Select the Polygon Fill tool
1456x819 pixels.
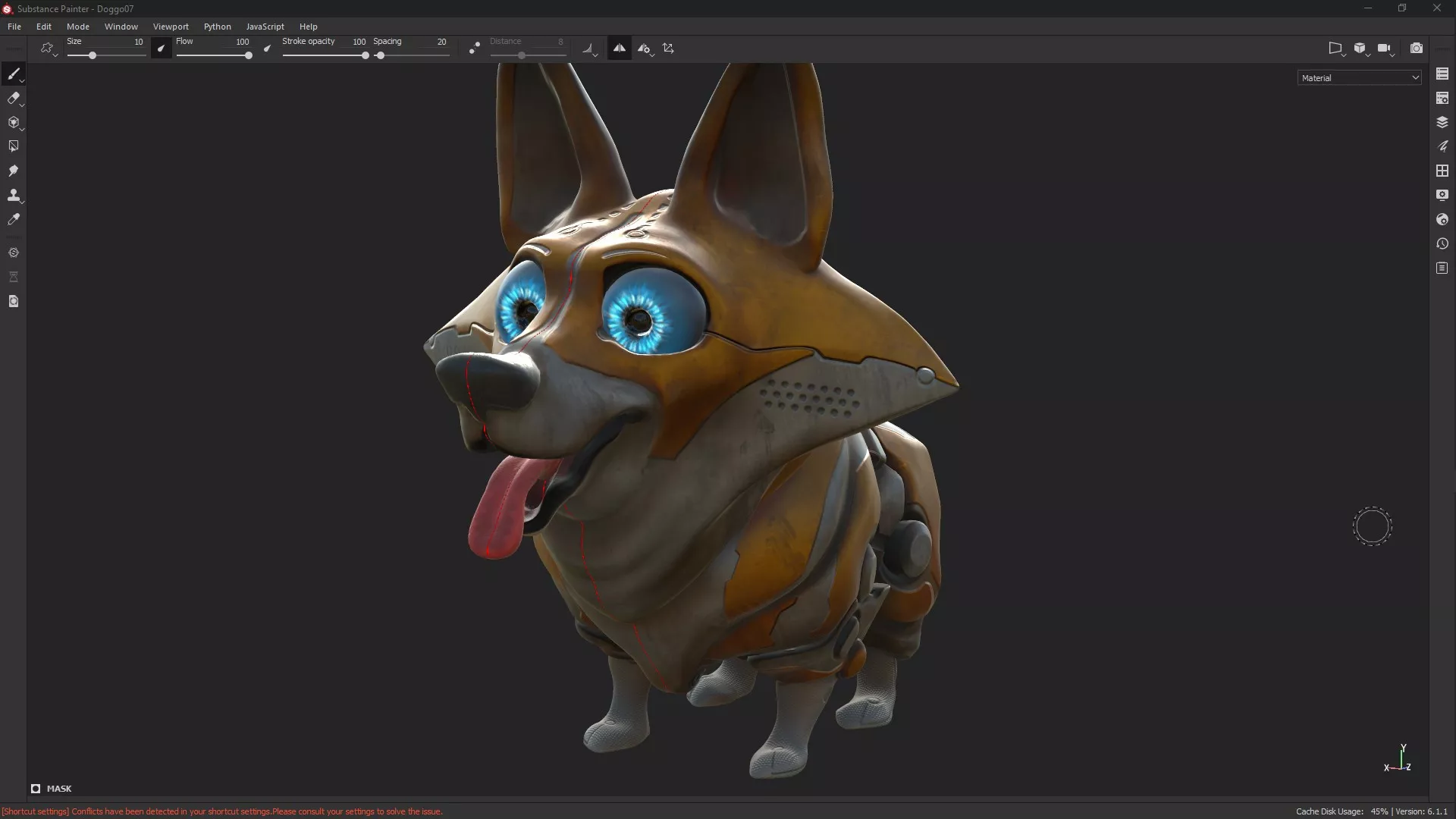click(13, 146)
